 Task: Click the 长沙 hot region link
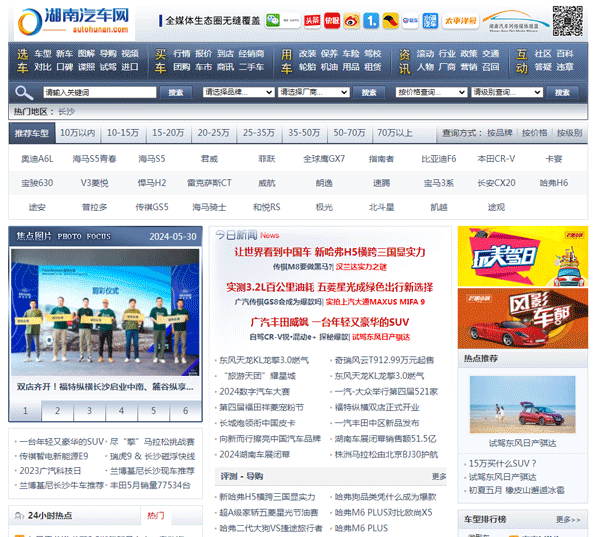pos(66,112)
